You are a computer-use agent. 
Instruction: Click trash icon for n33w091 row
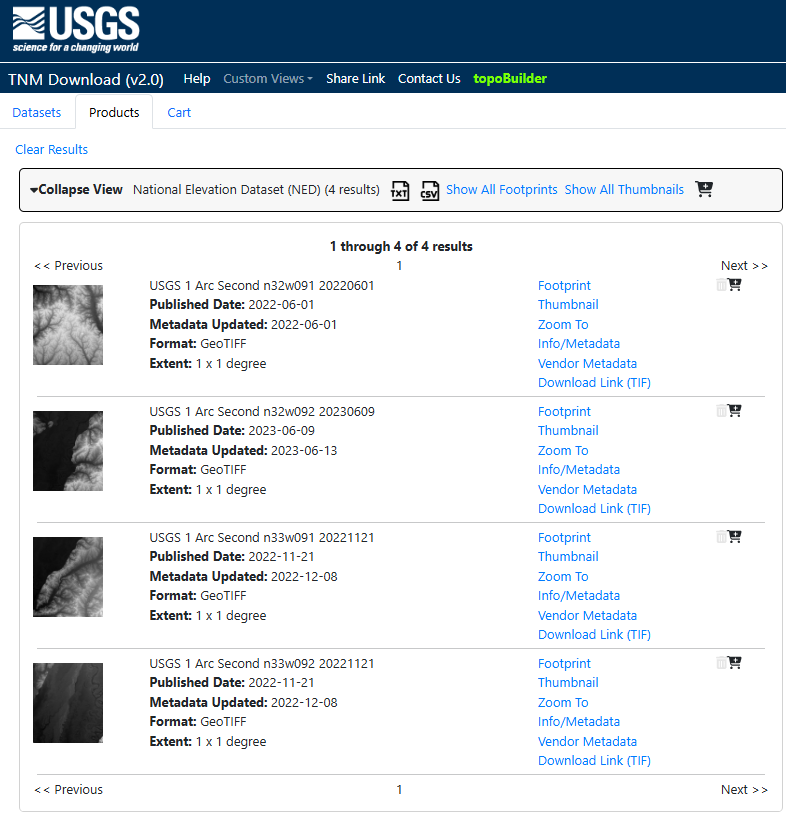(721, 537)
